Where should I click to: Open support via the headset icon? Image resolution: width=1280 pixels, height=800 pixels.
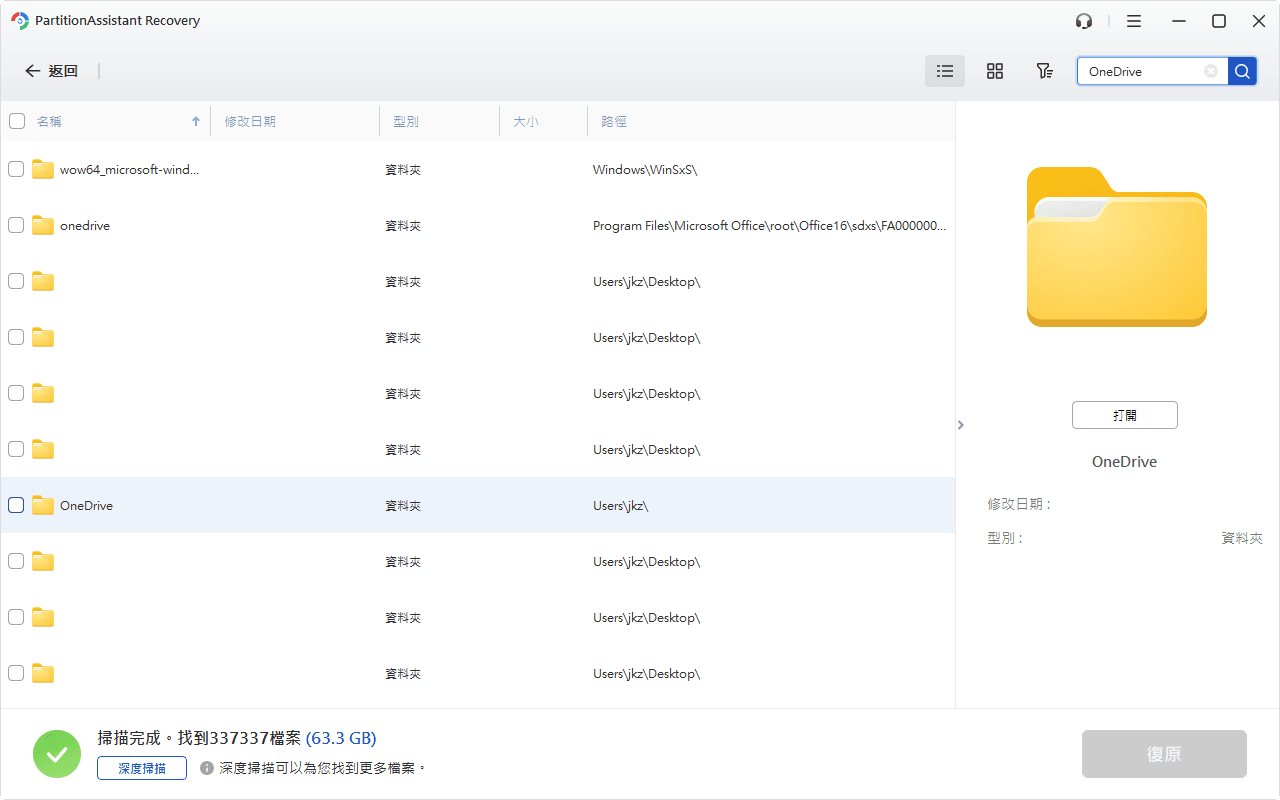(x=1084, y=21)
